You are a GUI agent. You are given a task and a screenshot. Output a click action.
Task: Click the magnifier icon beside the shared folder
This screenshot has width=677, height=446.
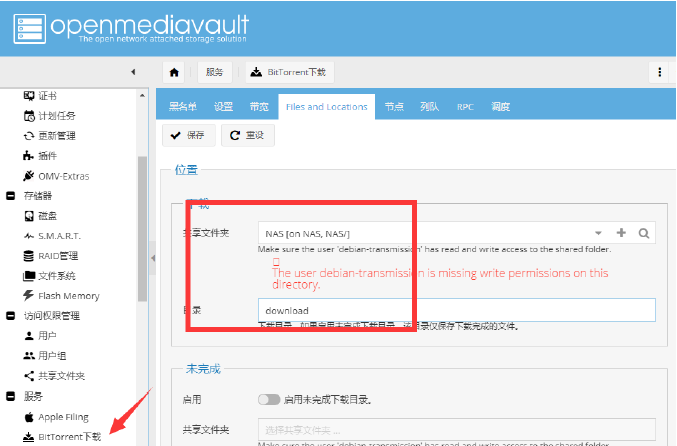[x=644, y=233]
